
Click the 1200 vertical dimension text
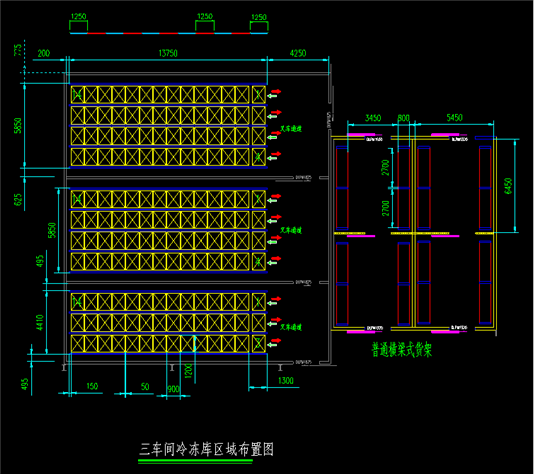click(x=188, y=370)
